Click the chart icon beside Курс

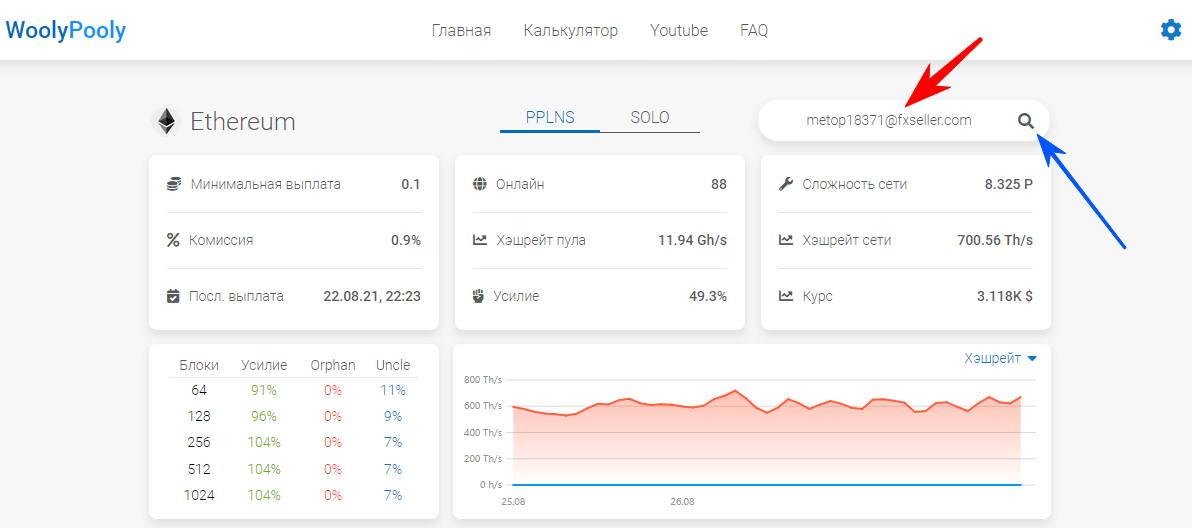coord(786,296)
